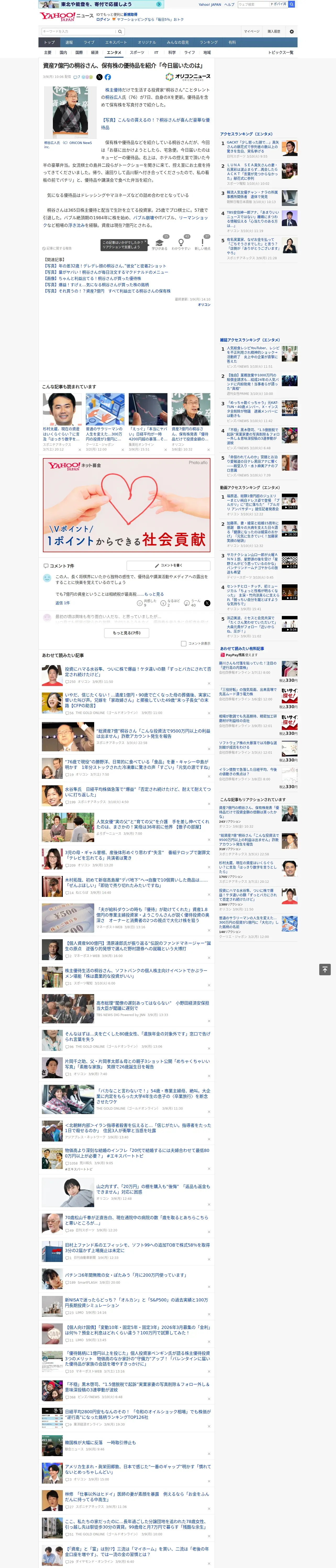Open 返信 1件 replies link
Viewport: 336px width, 1568px height.
click(62, 603)
